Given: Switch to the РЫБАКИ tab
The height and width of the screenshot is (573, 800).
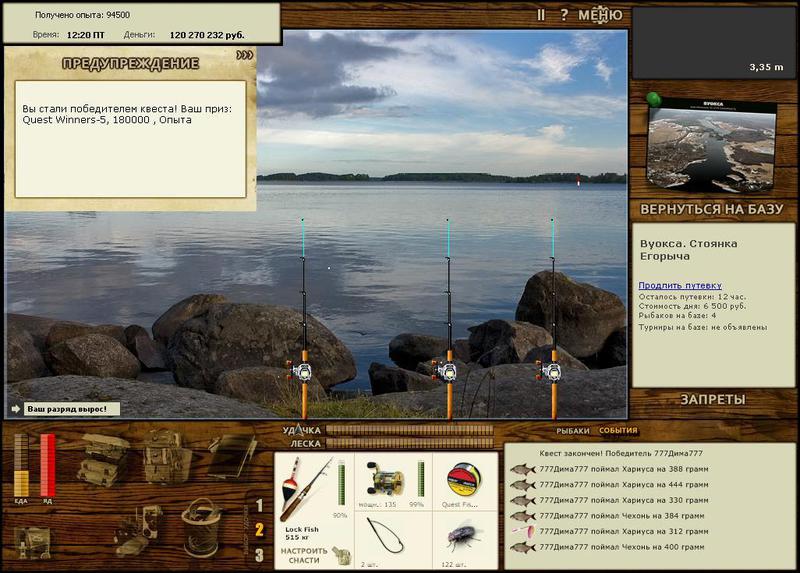Looking at the screenshot, I should [x=572, y=431].
